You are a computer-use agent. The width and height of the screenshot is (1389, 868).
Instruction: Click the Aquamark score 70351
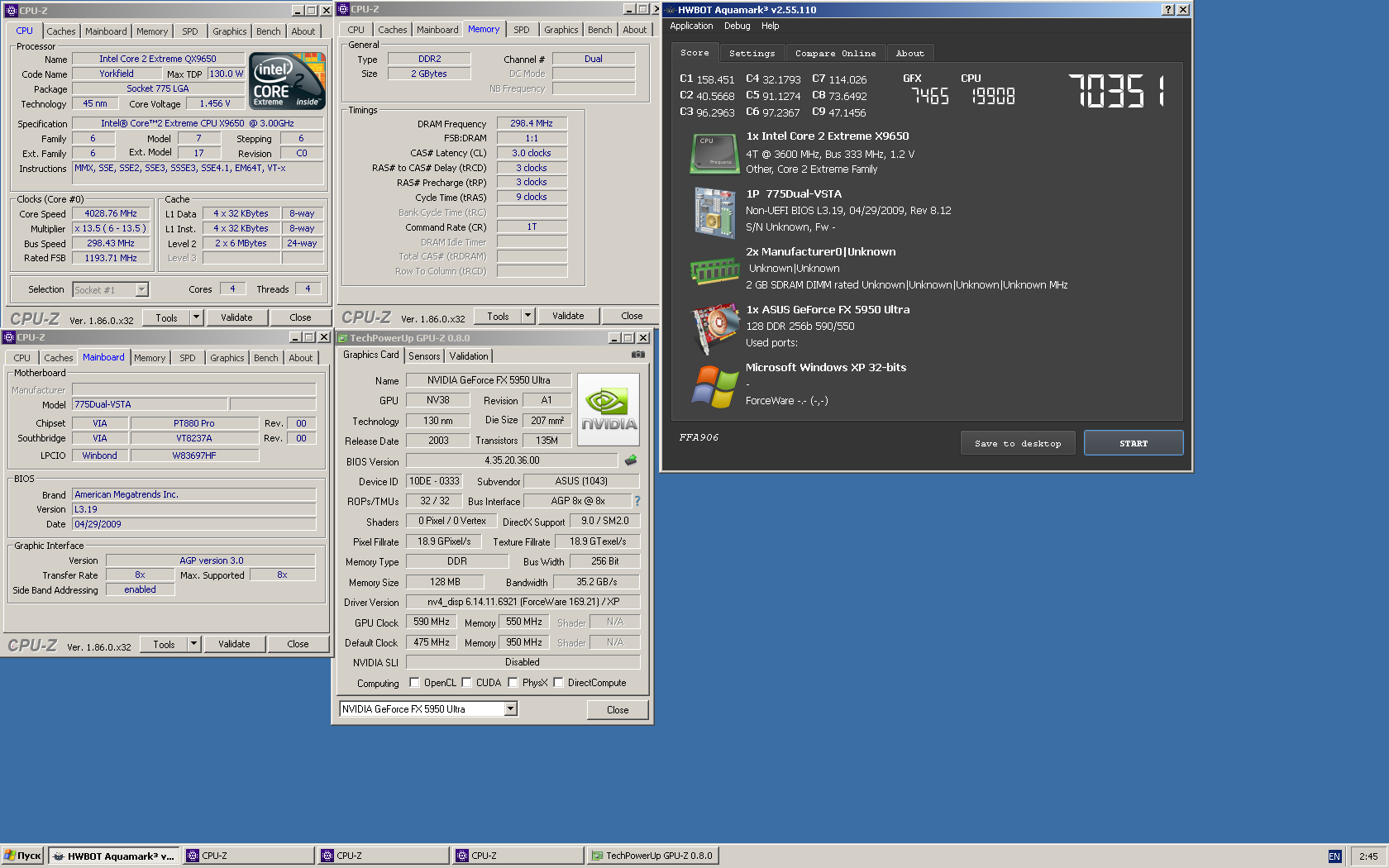[x=1117, y=91]
